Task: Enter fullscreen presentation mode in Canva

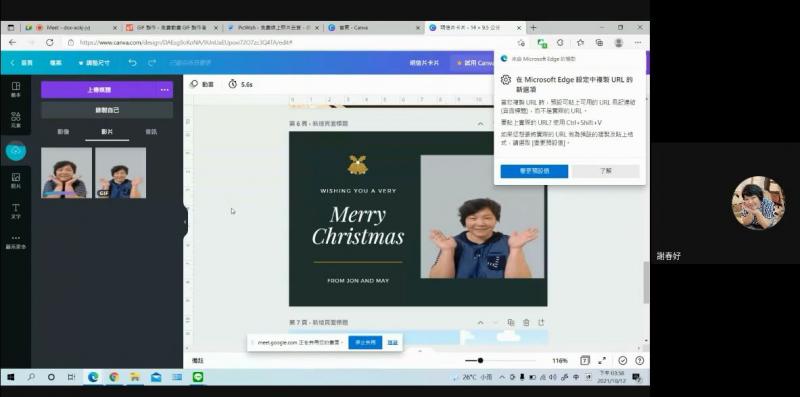Action: pos(603,360)
